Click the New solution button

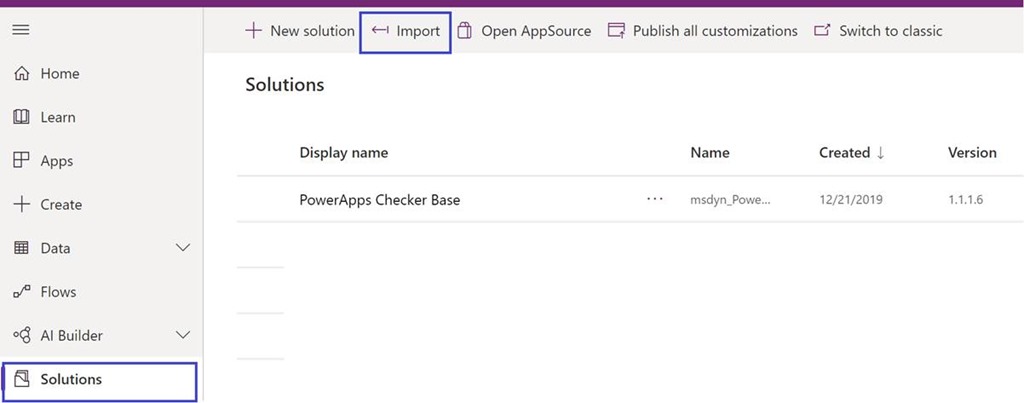300,31
